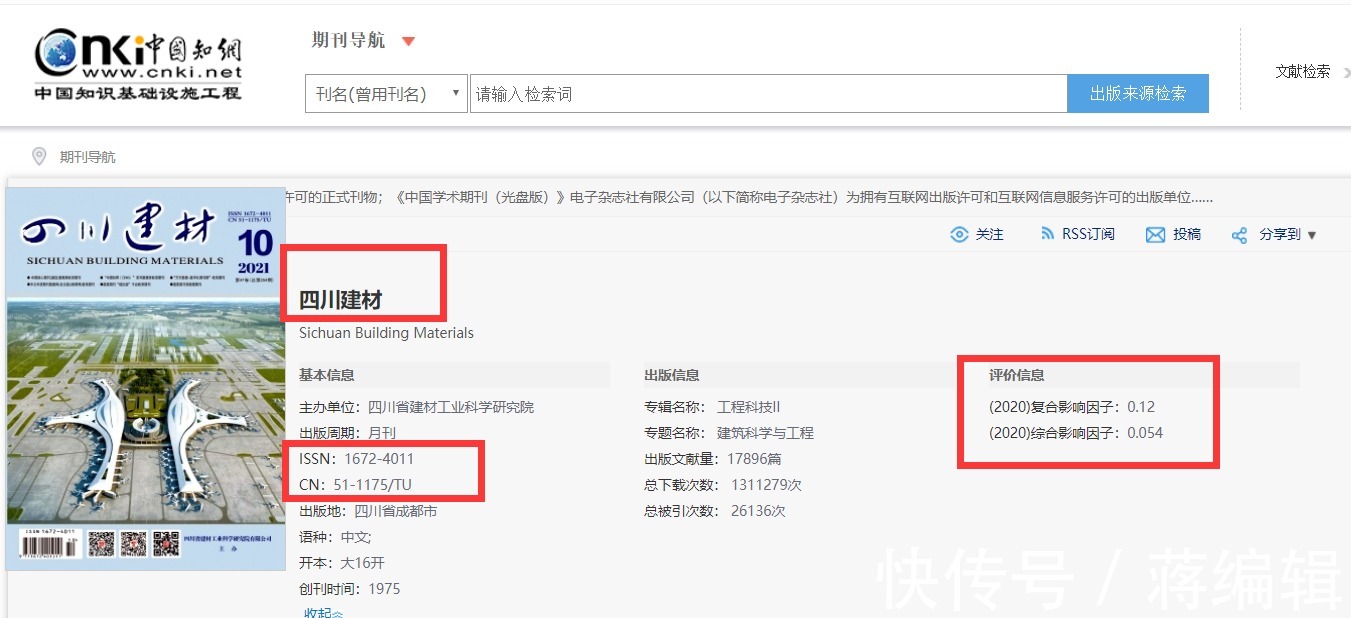Click the envelope icon for 投稿
The width and height of the screenshot is (1351, 618).
(x=1155, y=234)
